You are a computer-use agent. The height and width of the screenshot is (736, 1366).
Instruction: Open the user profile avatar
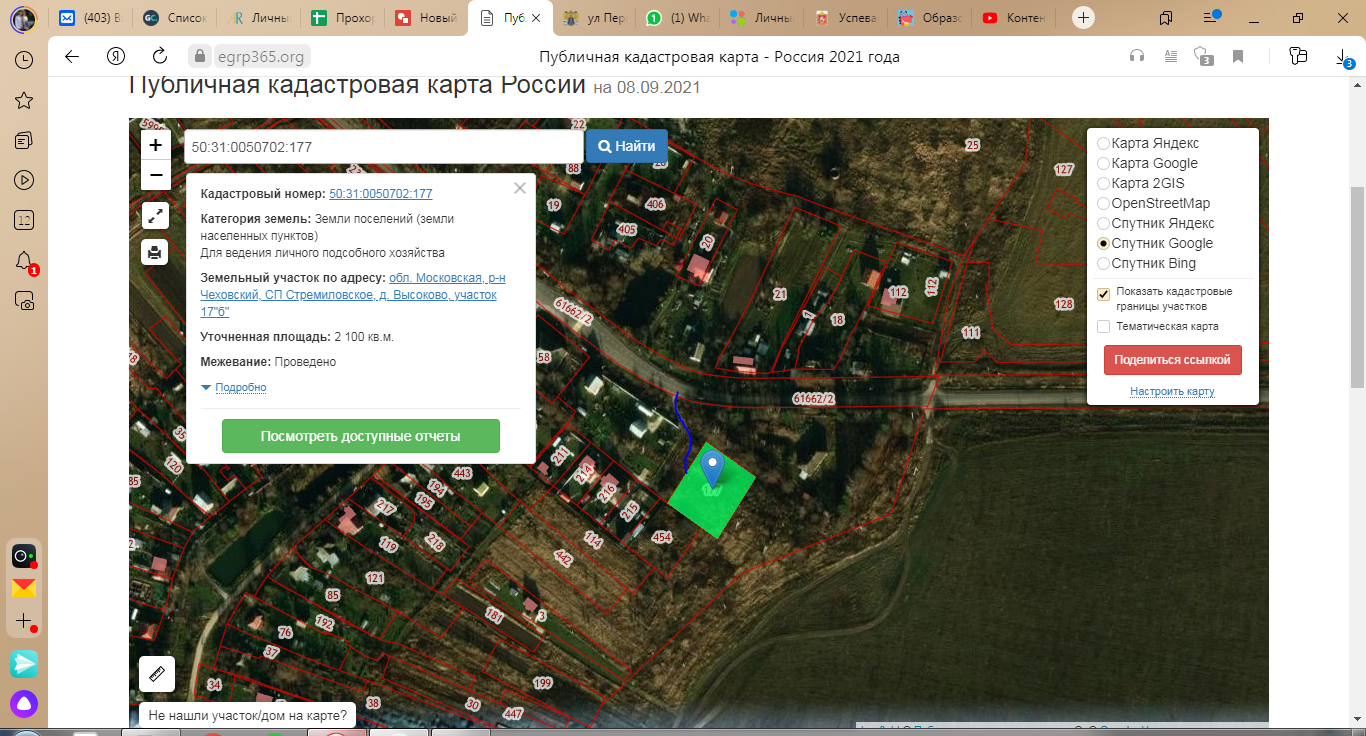[x=24, y=18]
